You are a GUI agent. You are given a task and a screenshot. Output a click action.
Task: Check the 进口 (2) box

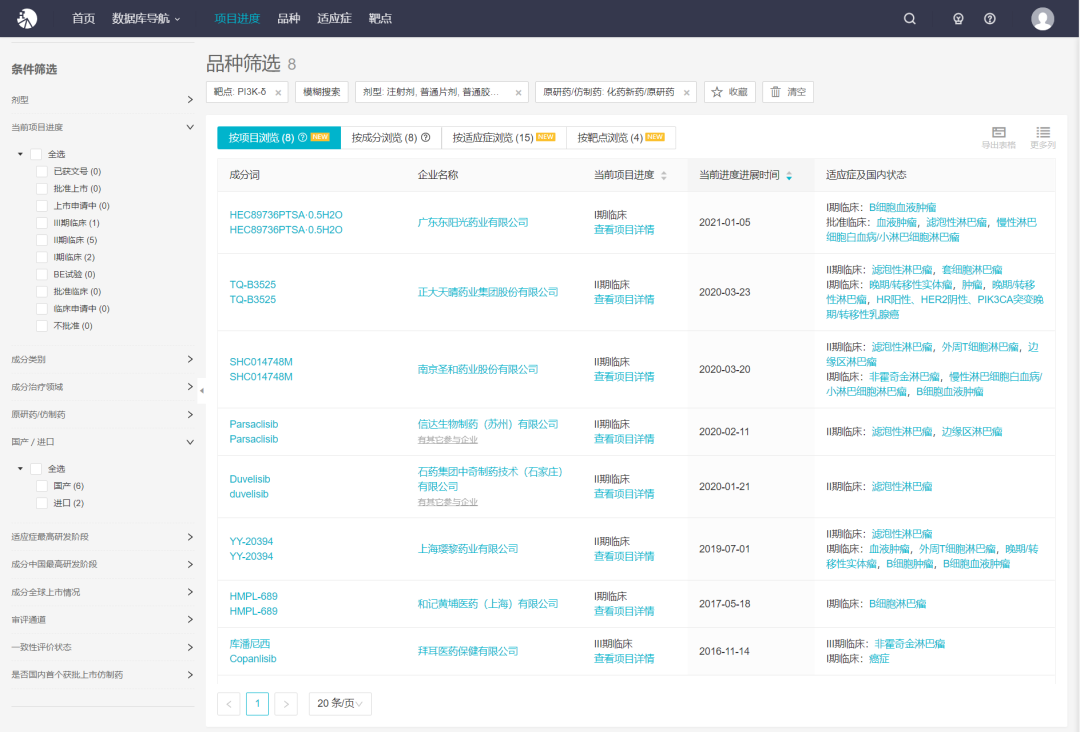pyautogui.click(x=42, y=503)
